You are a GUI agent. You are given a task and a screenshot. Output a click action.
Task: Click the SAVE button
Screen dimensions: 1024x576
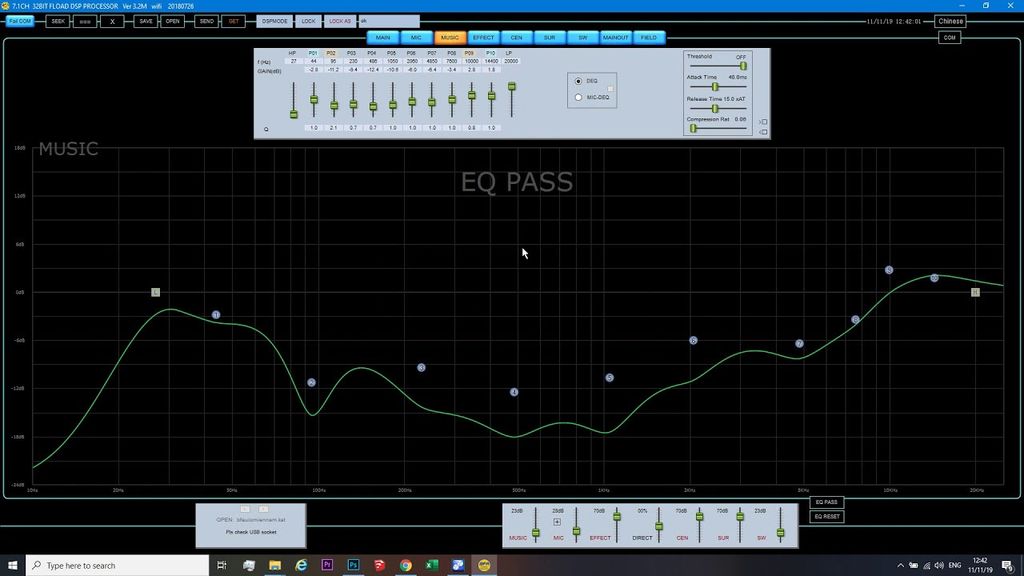pyautogui.click(x=146, y=21)
